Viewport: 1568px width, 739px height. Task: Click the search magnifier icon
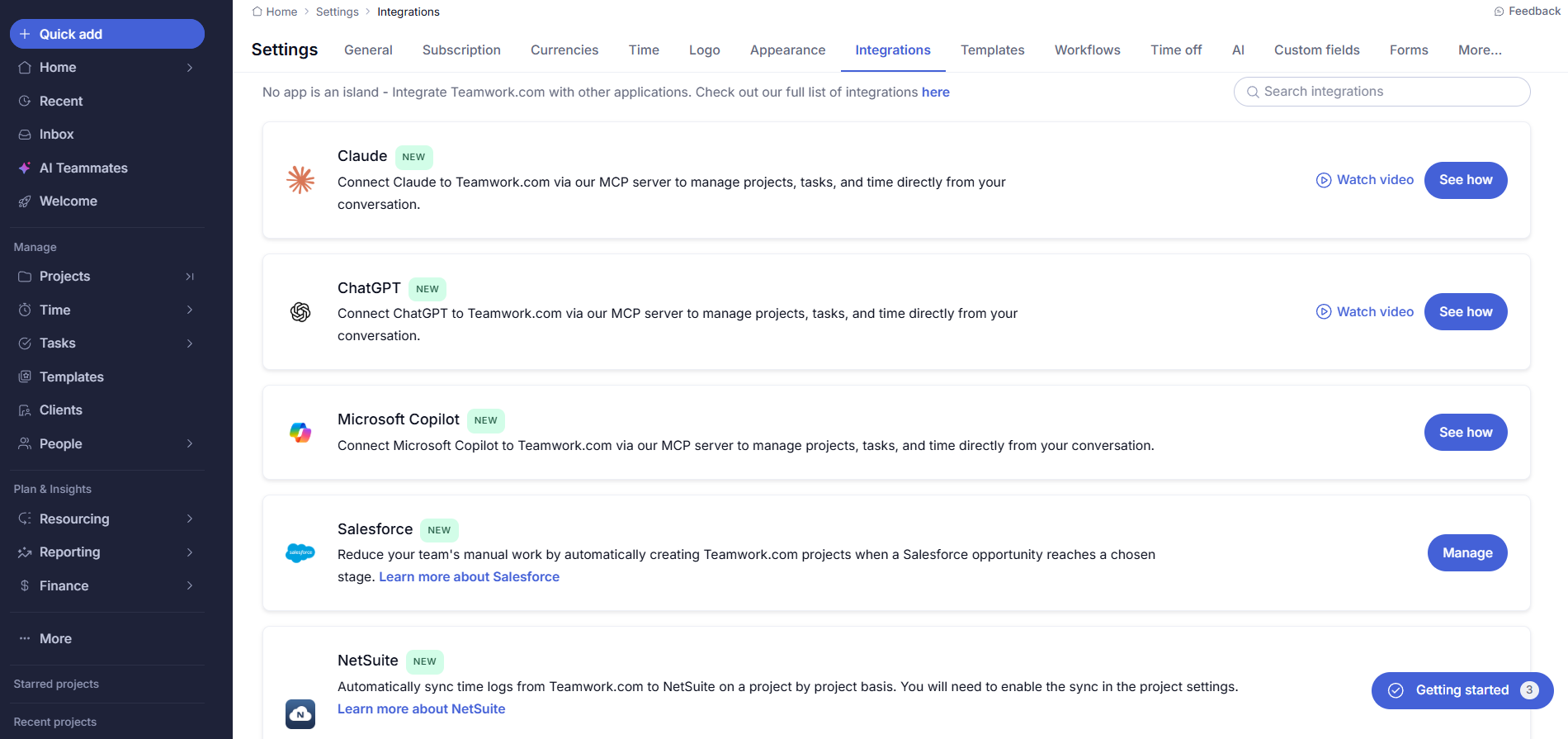click(1253, 92)
